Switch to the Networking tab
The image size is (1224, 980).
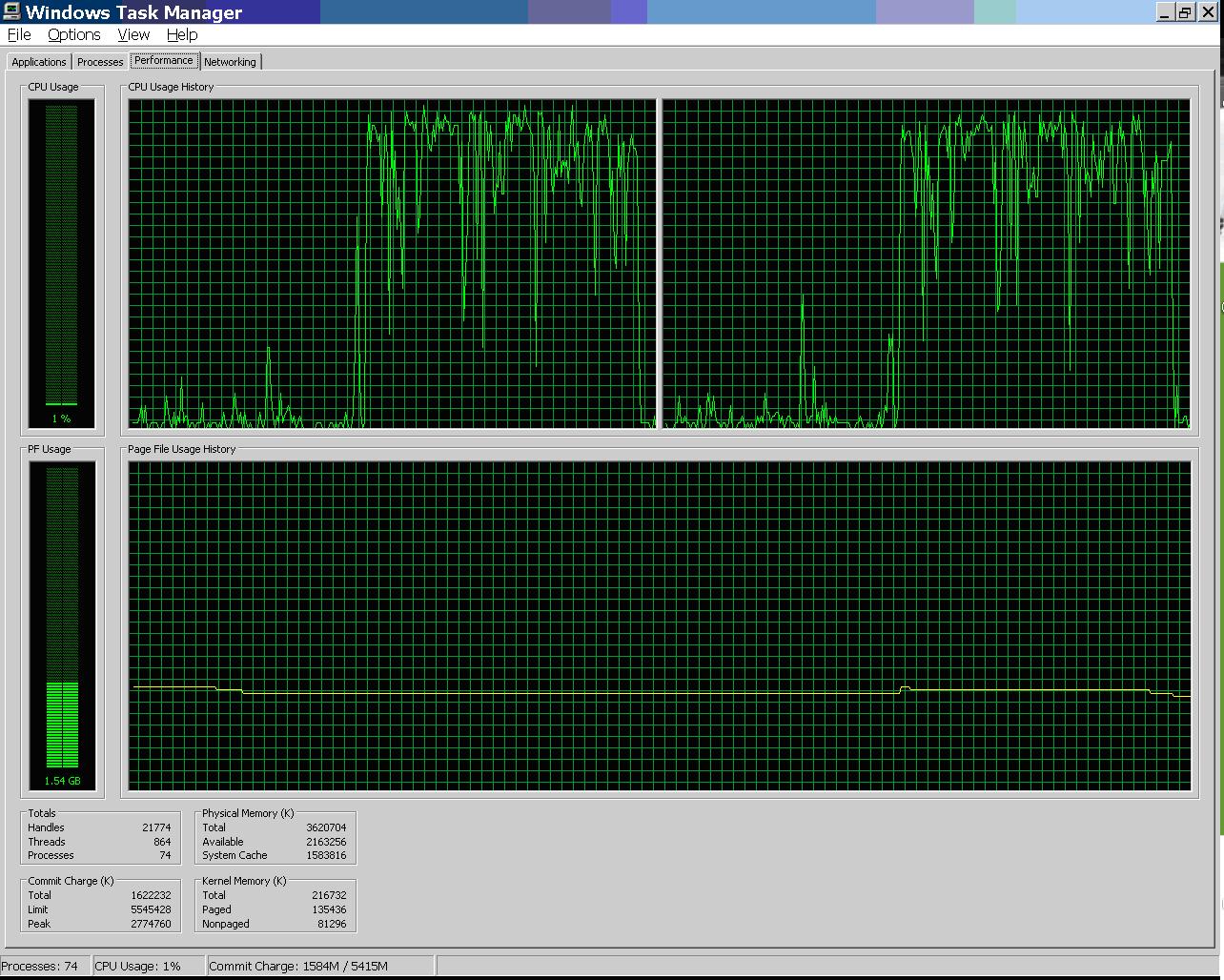pyautogui.click(x=230, y=62)
